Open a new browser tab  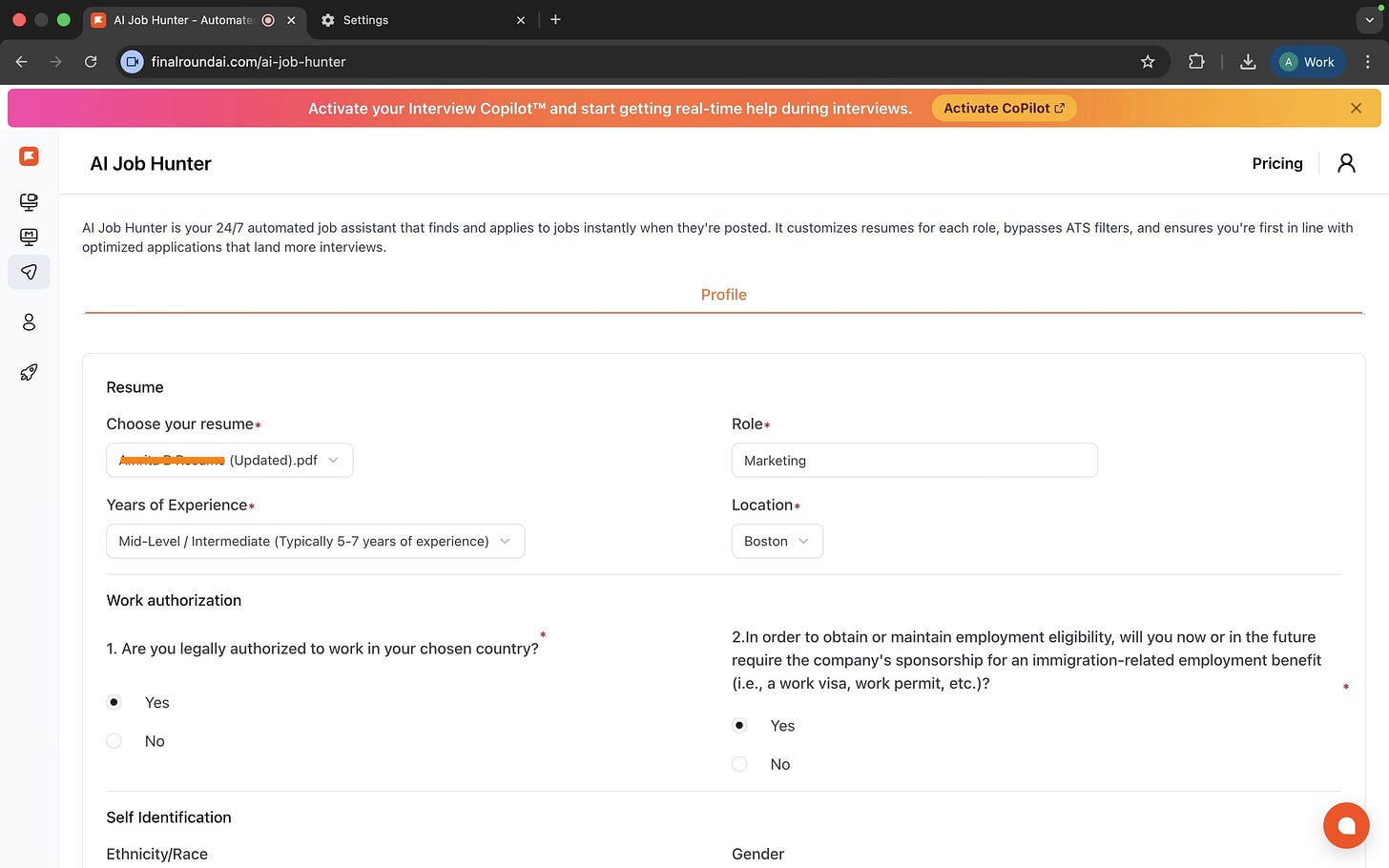(555, 19)
